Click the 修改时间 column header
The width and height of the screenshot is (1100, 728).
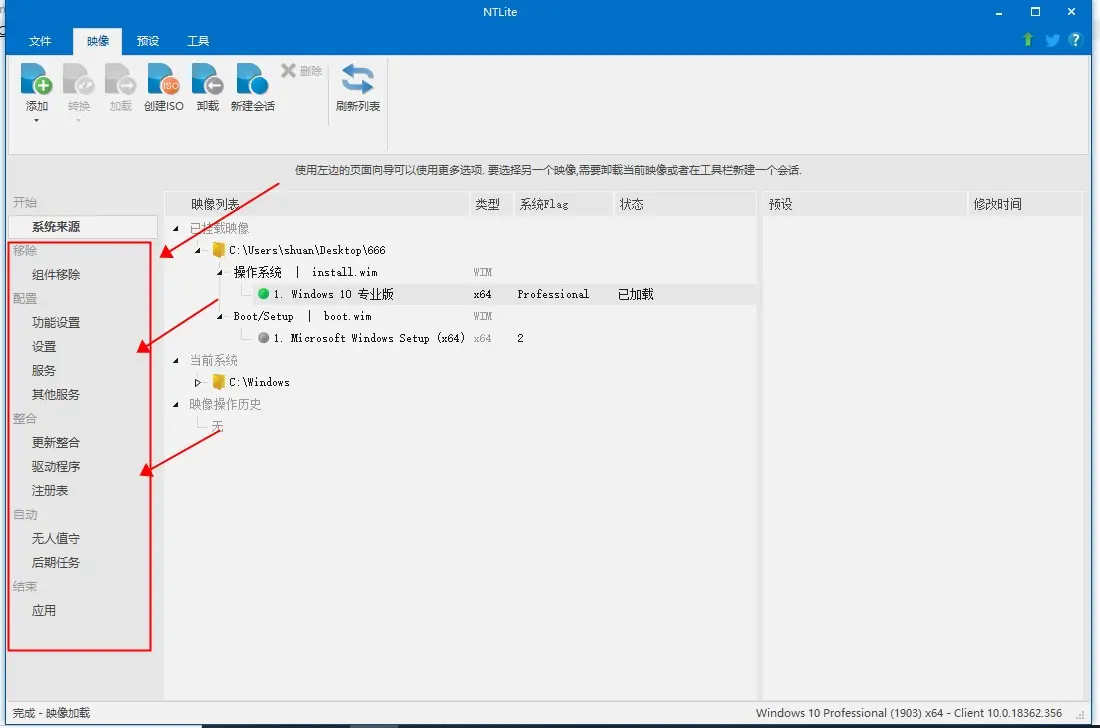pyautogui.click(x=1025, y=204)
